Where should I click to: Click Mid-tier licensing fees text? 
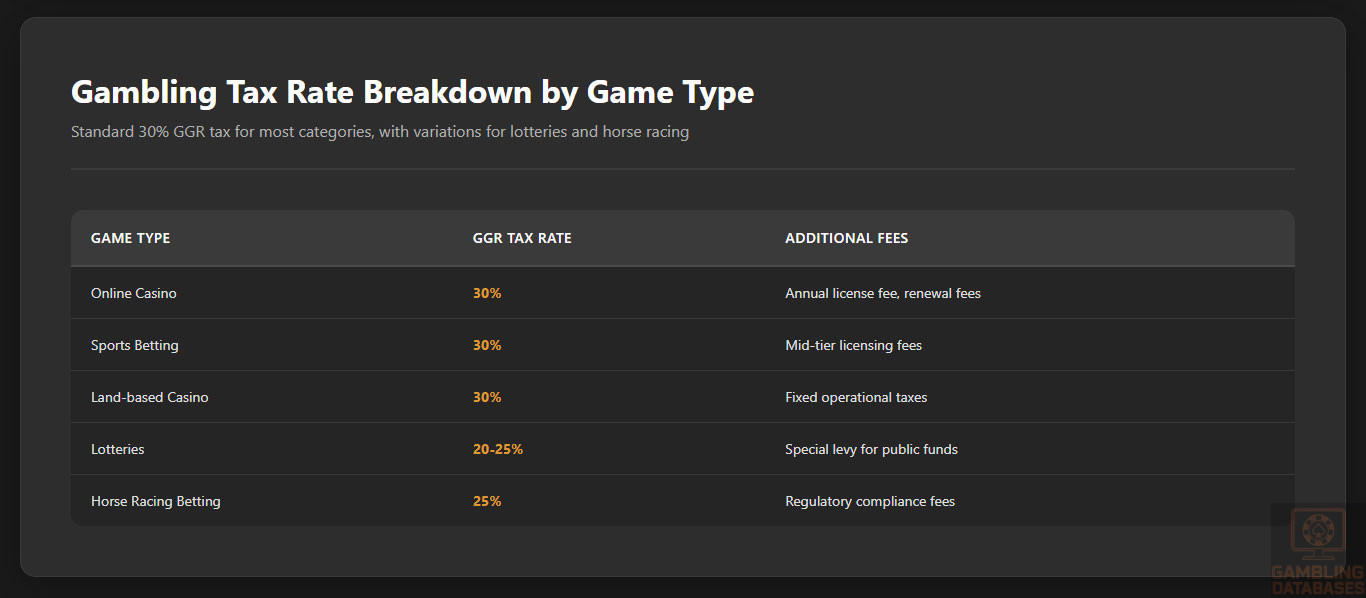click(853, 345)
